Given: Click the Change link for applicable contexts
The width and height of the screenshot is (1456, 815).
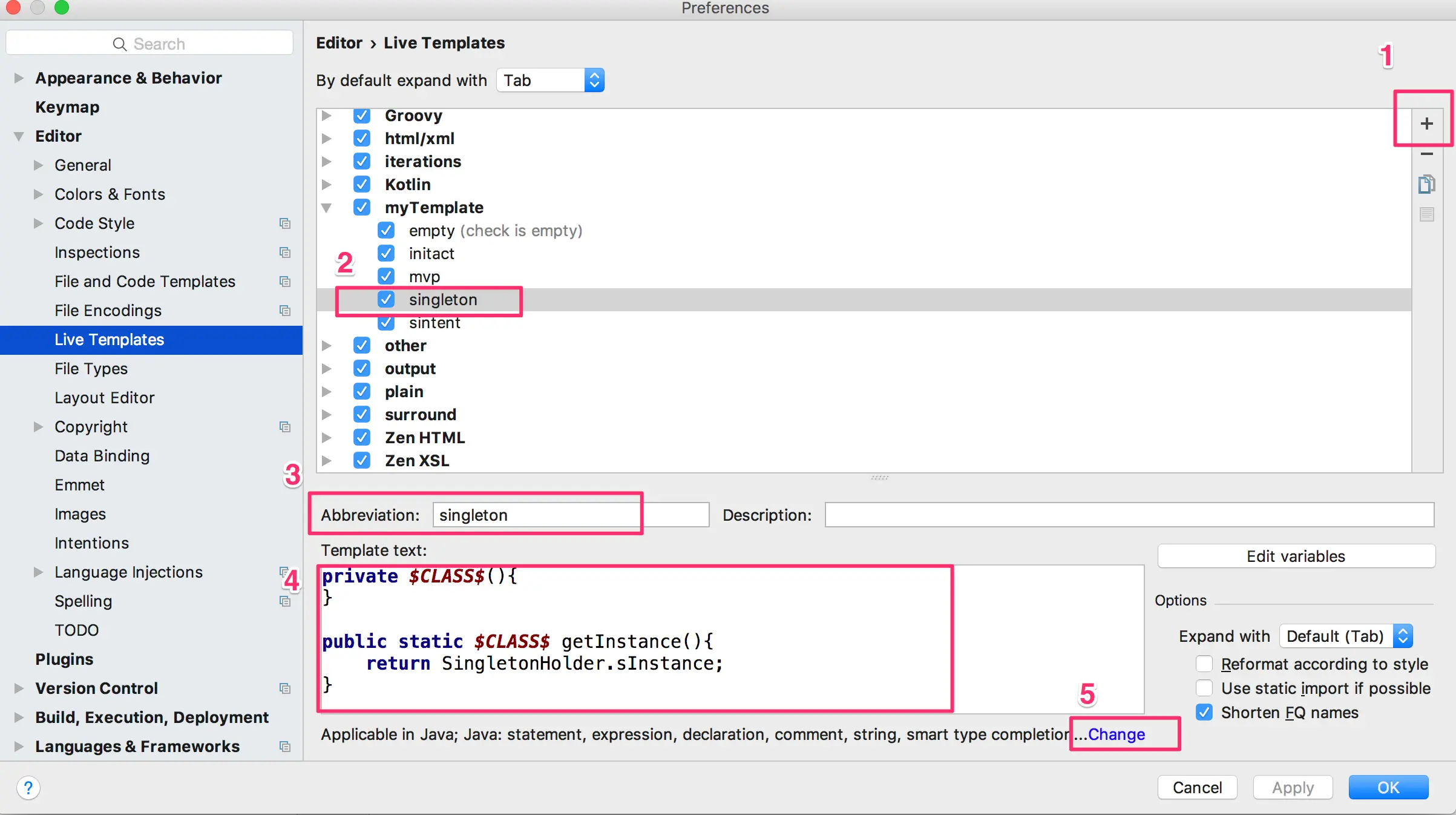Looking at the screenshot, I should click(x=1116, y=734).
